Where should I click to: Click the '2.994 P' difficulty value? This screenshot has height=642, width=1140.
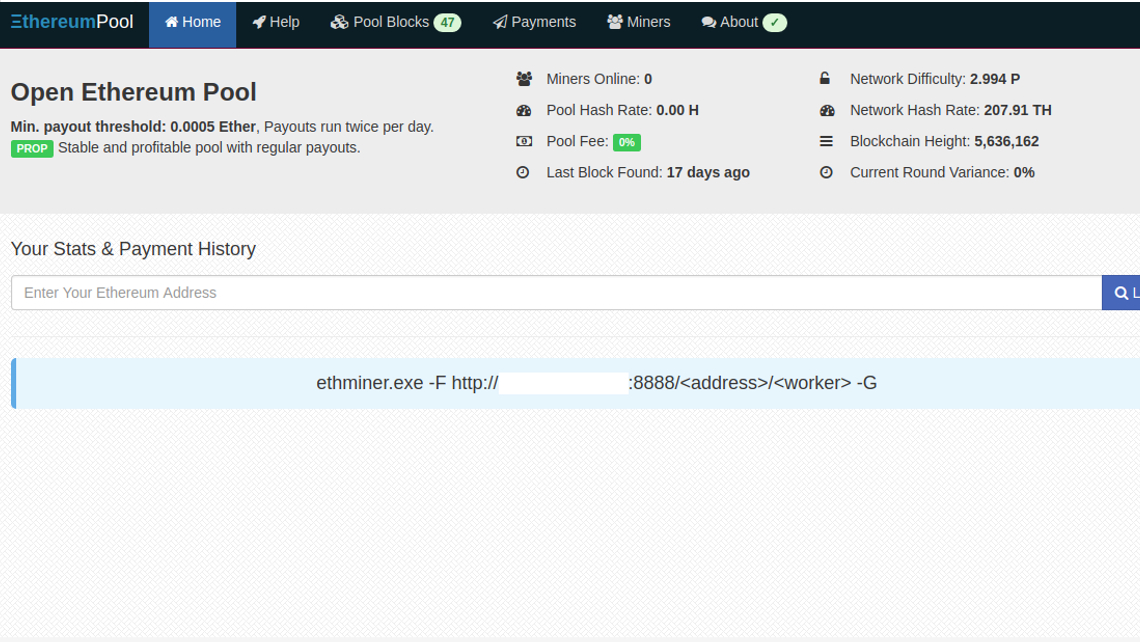pyautogui.click(x=995, y=79)
